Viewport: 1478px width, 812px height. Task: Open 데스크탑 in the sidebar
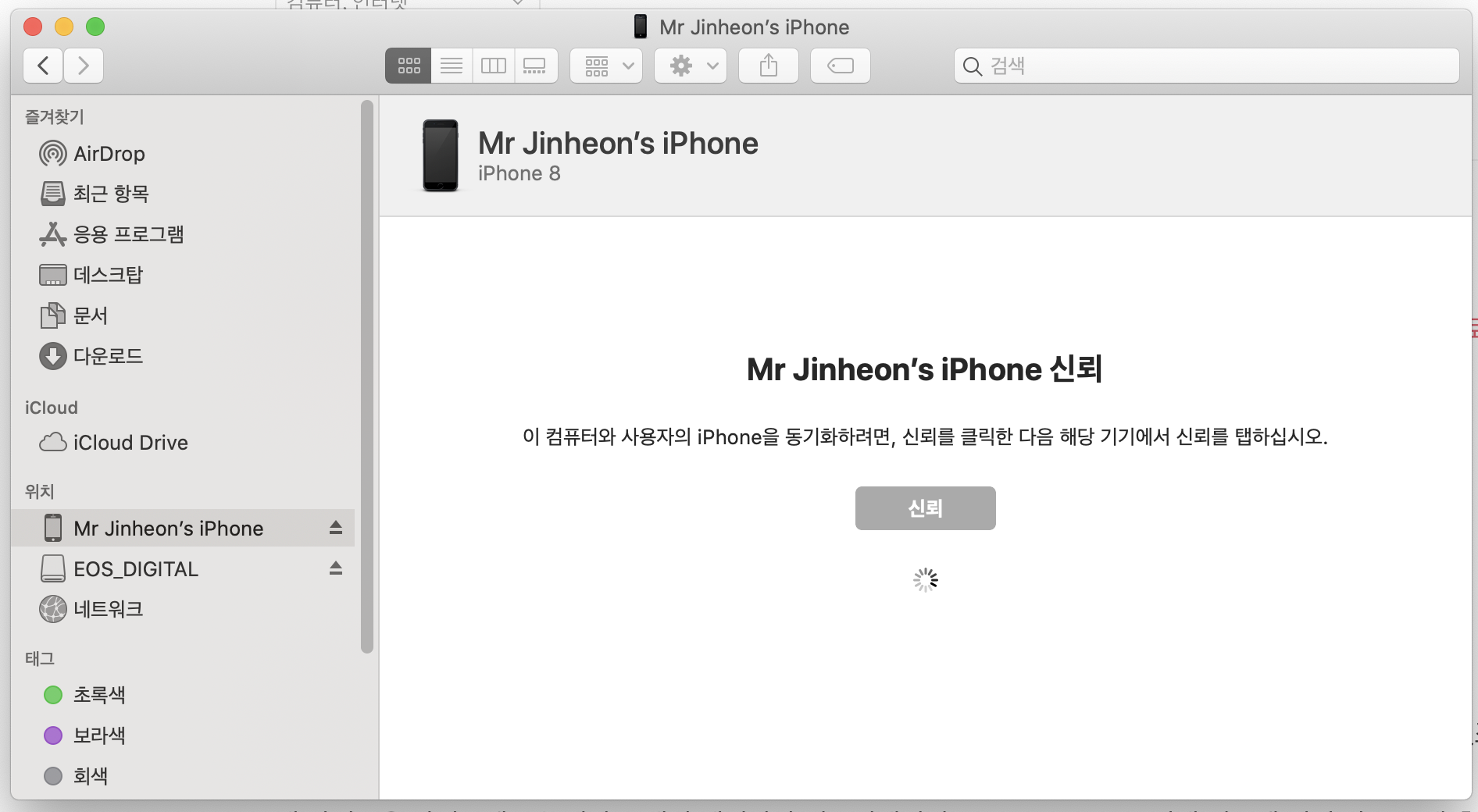[x=184, y=275]
